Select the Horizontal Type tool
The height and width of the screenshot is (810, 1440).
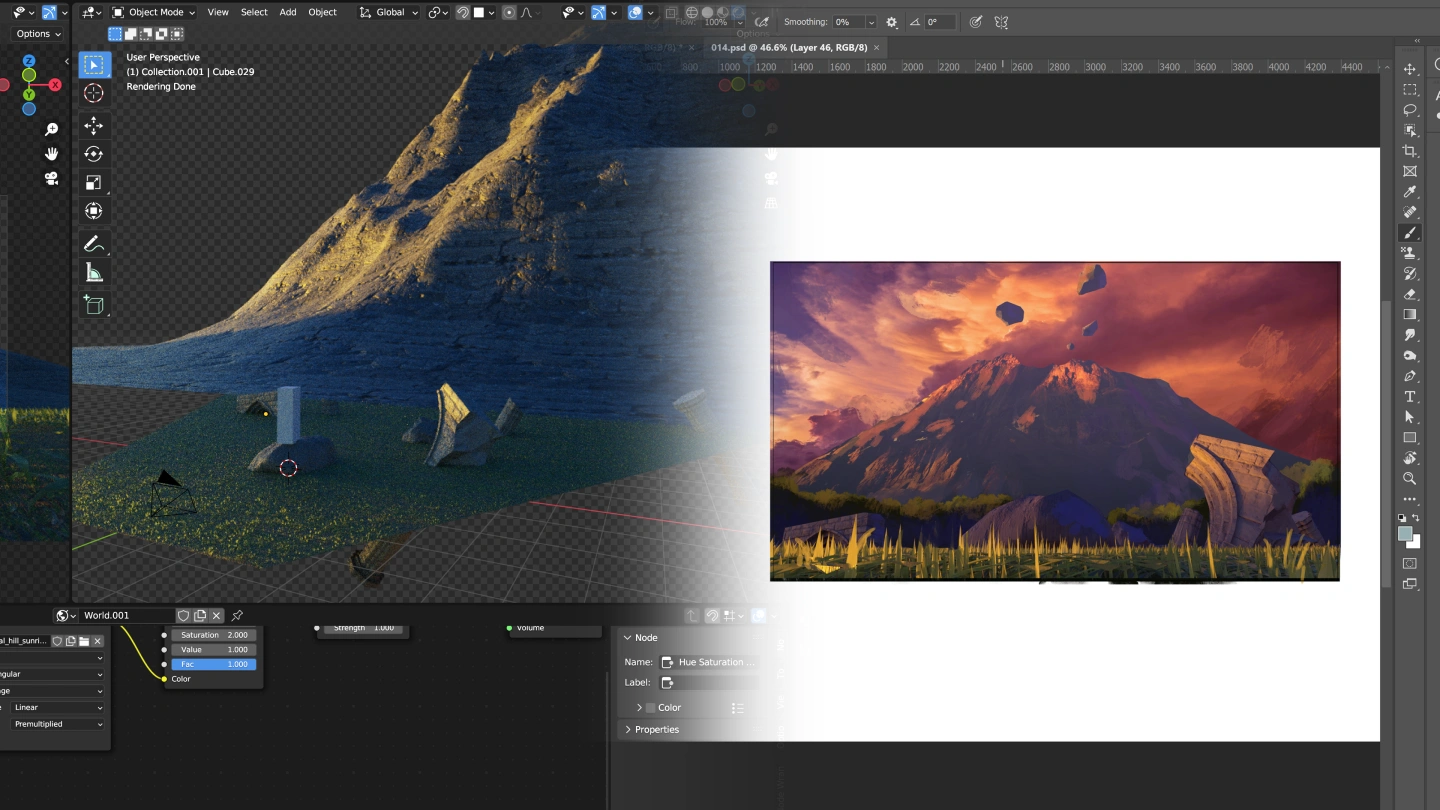point(1410,397)
